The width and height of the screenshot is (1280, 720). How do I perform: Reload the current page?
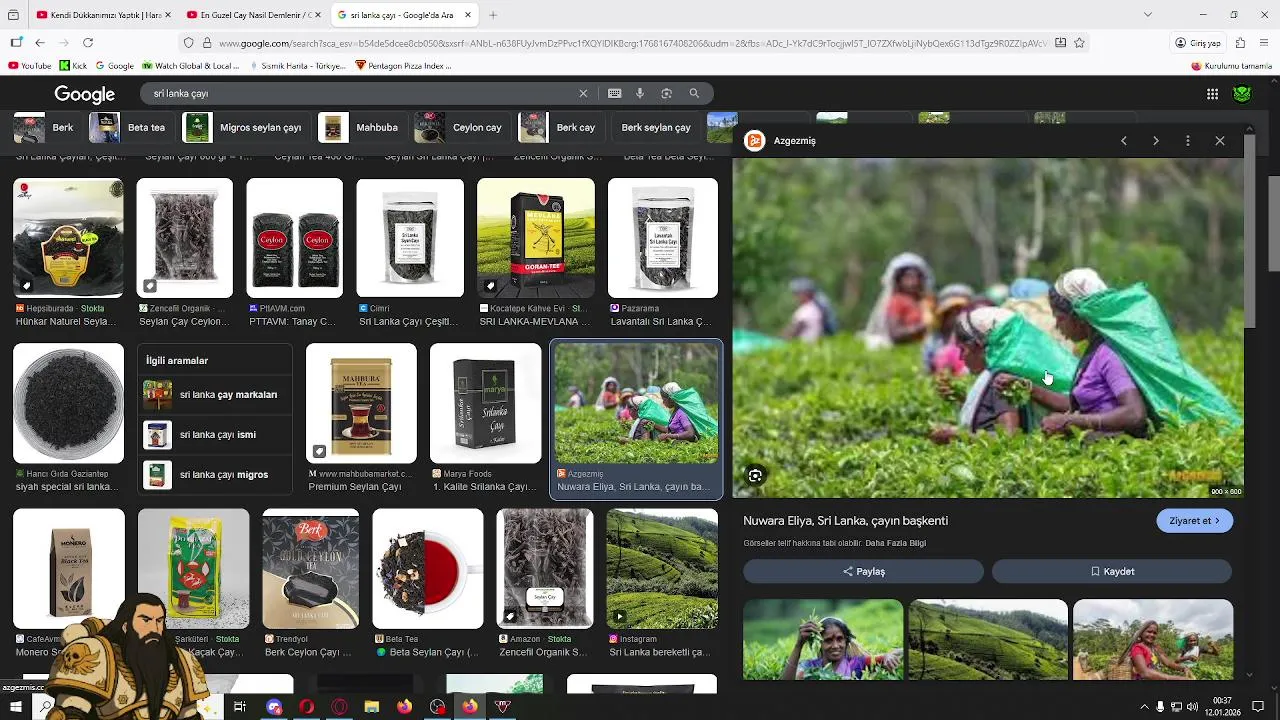88,43
